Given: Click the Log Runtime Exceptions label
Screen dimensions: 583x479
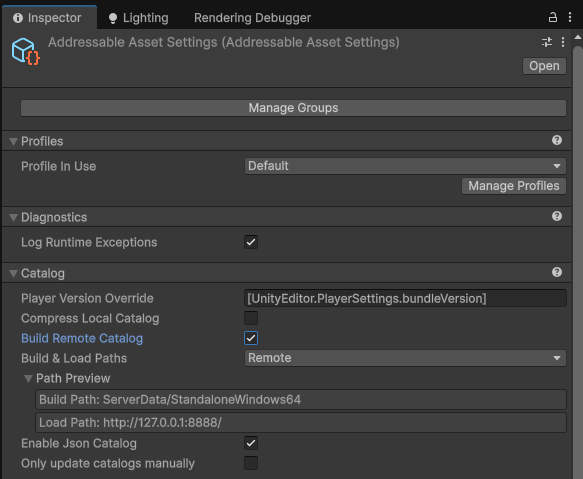Looking at the screenshot, I should (x=89, y=242).
